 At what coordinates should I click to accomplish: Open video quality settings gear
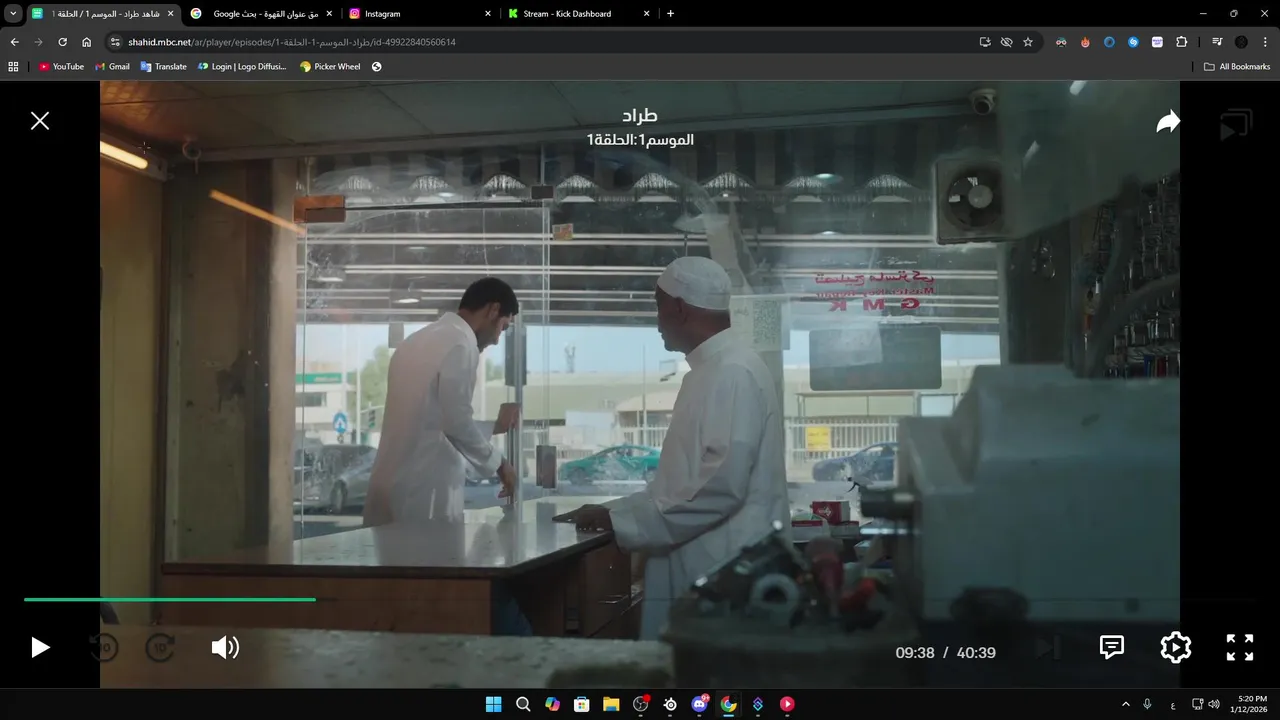pyautogui.click(x=1175, y=648)
